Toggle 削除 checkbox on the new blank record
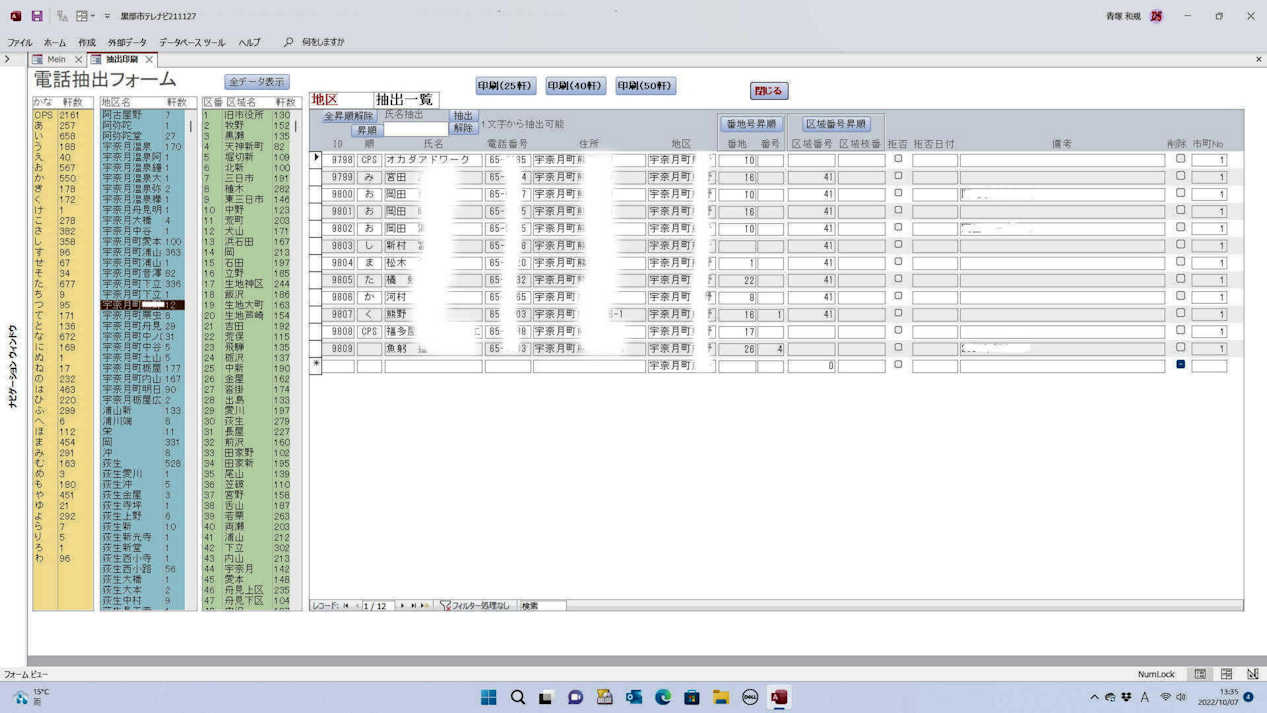The height and width of the screenshot is (713, 1267). pyautogui.click(x=1180, y=365)
